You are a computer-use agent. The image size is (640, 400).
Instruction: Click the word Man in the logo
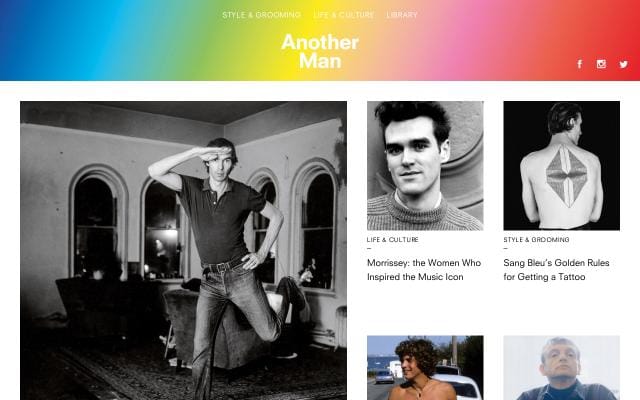click(x=320, y=61)
